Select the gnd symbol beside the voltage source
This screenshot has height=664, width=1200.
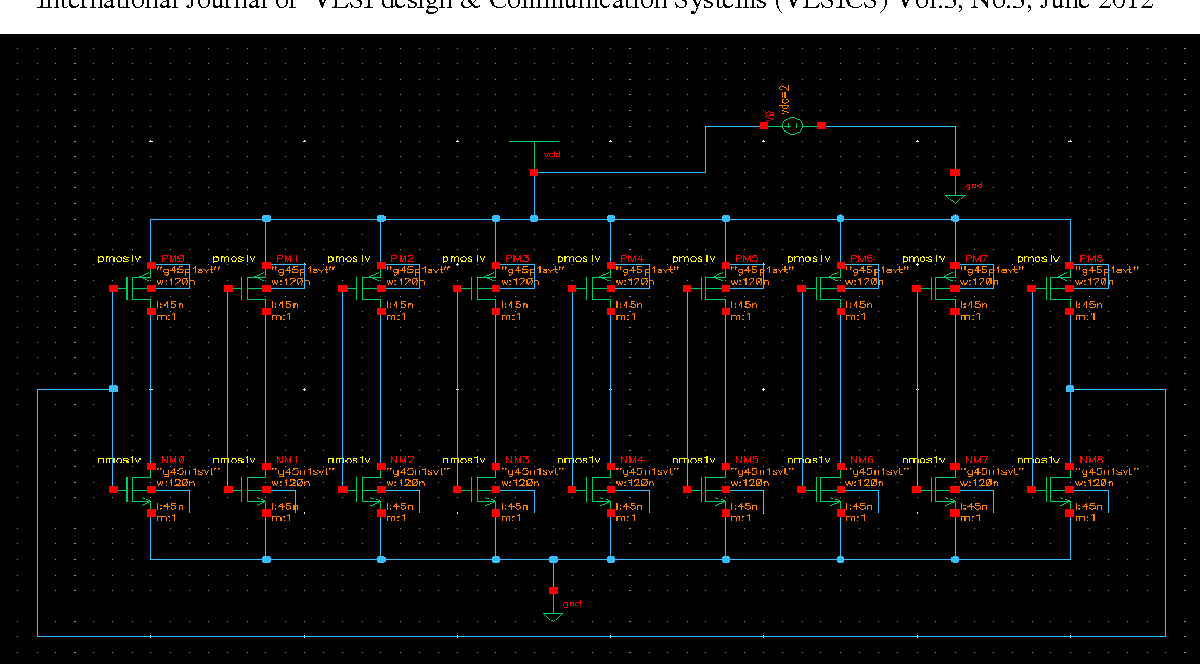click(955, 198)
